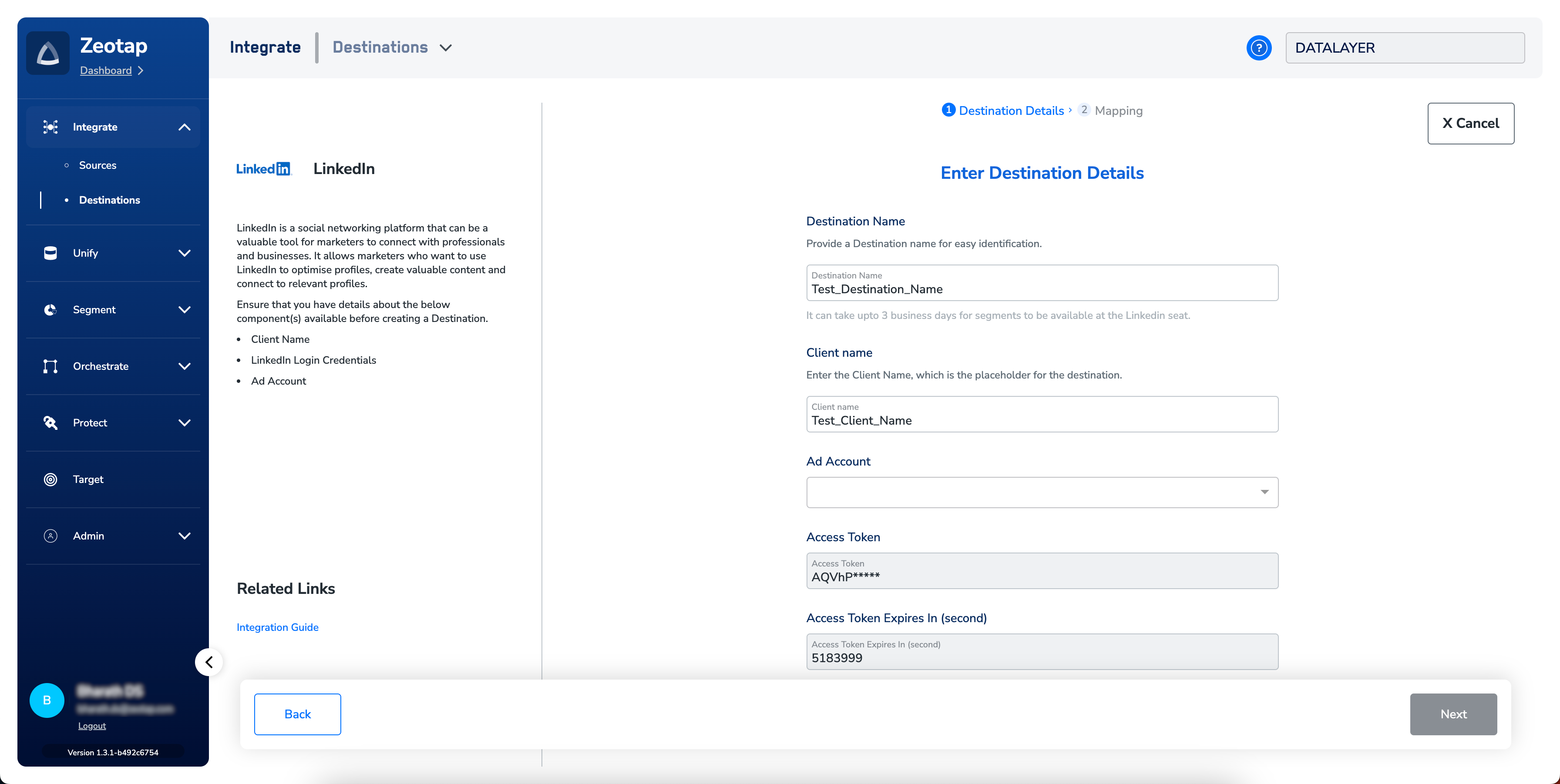Open the Ad Account dropdown
This screenshot has height=784, width=1560.
(1042, 492)
